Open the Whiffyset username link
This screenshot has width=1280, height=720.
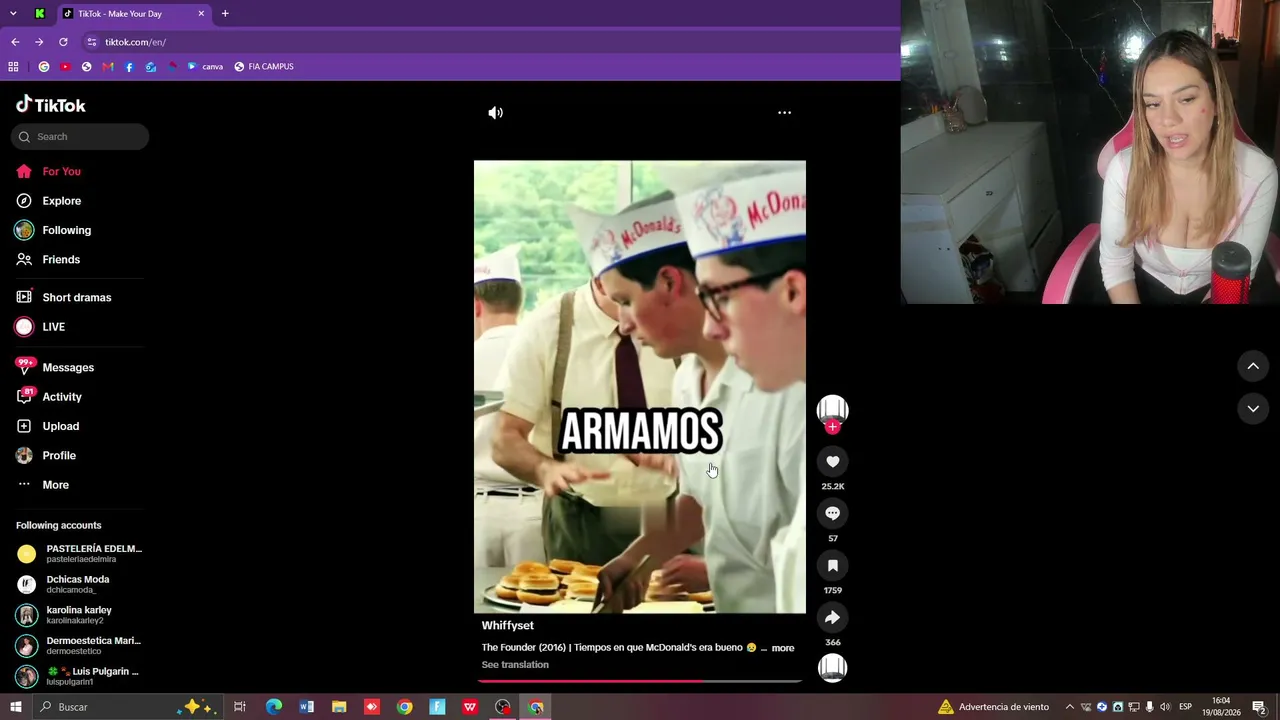click(508, 626)
